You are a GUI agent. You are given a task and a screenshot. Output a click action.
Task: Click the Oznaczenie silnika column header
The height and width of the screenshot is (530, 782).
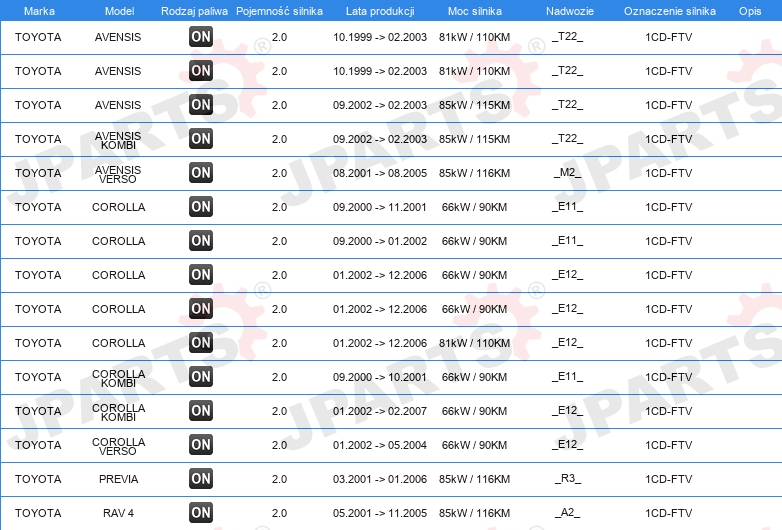pos(670,11)
